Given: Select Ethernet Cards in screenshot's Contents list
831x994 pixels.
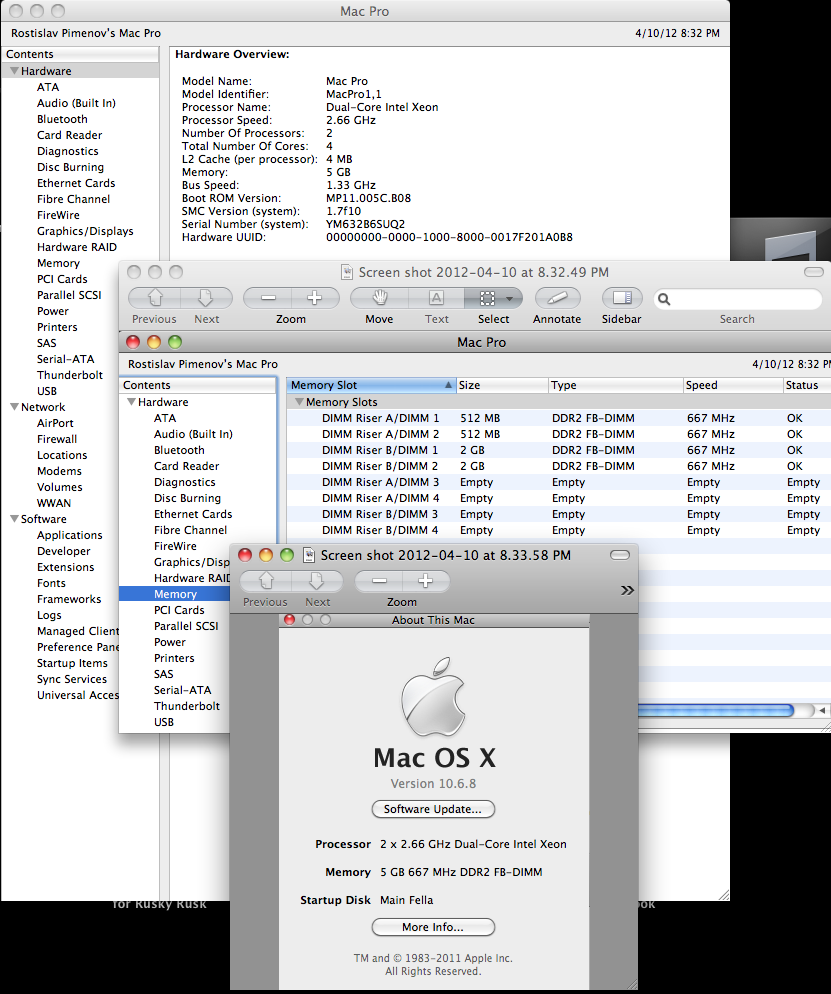Looking at the screenshot, I should [x=193, y=514].
